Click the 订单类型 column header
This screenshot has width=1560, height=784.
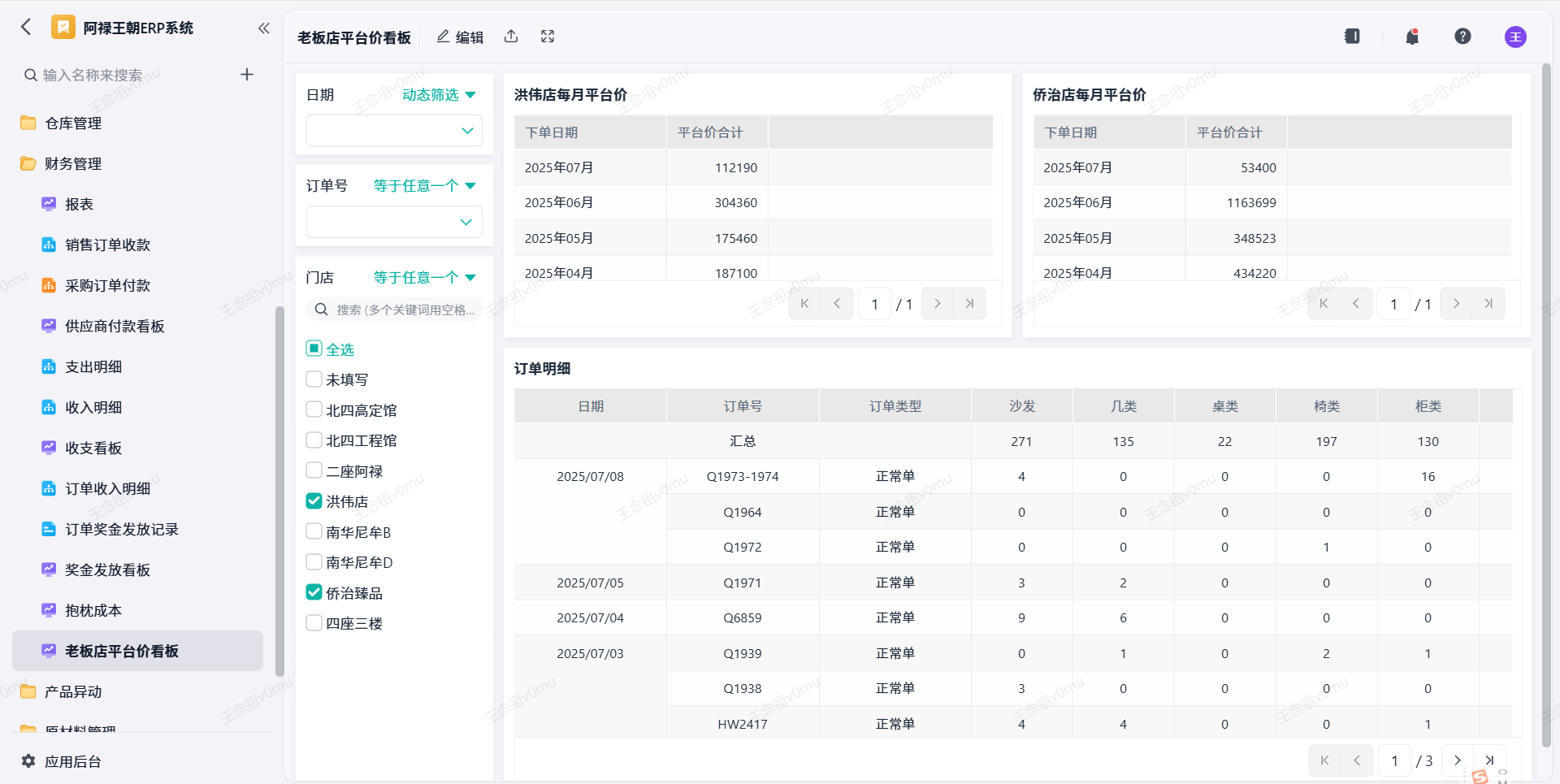(x=895, y=406)
